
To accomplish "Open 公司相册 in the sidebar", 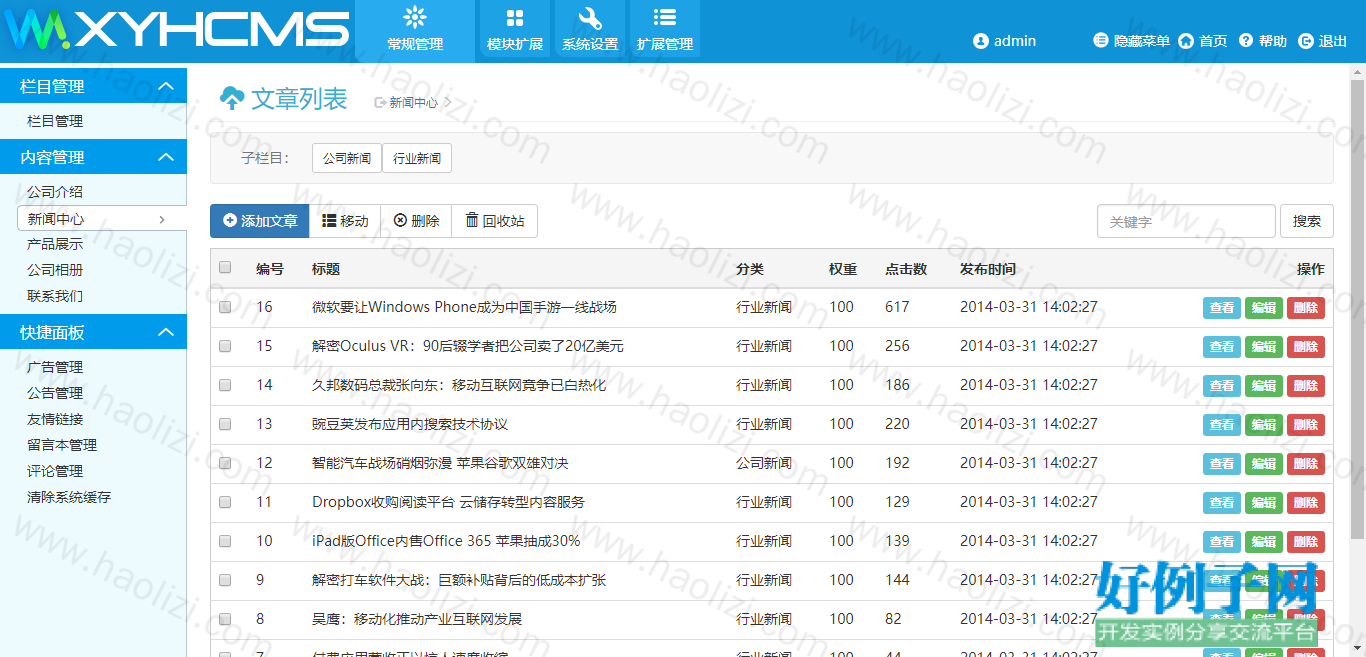I will 55,270.
